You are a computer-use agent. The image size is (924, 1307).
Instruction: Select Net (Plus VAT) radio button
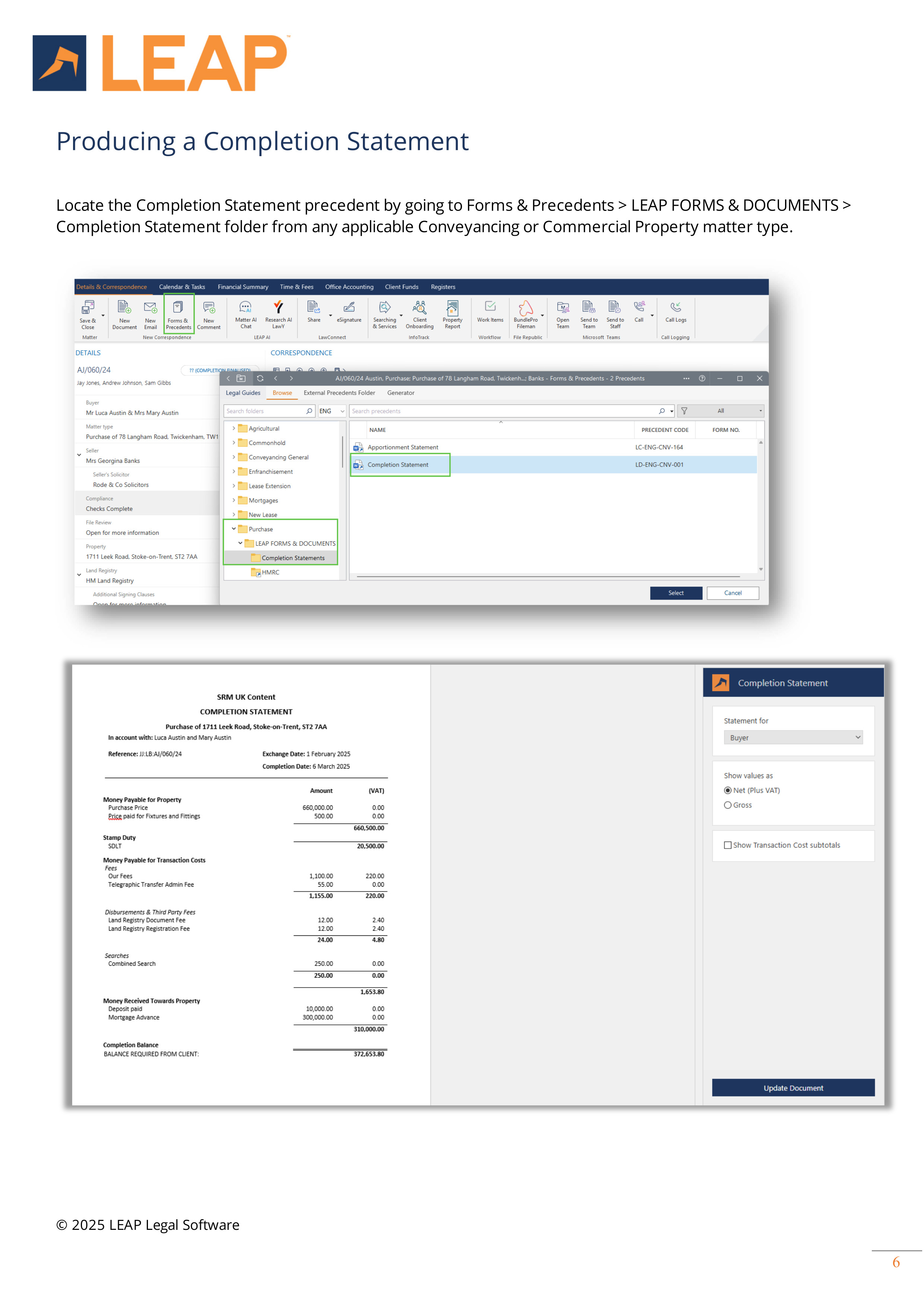(728, 790)
